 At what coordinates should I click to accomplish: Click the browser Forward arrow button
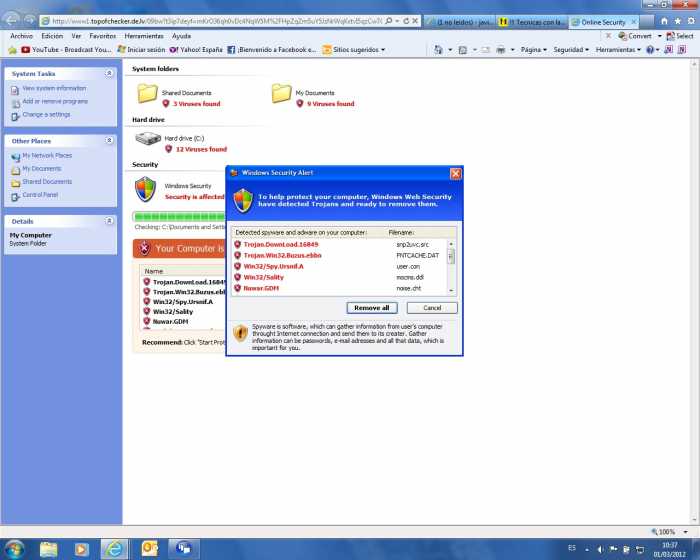pyautogui.click(x=29, y=20)
